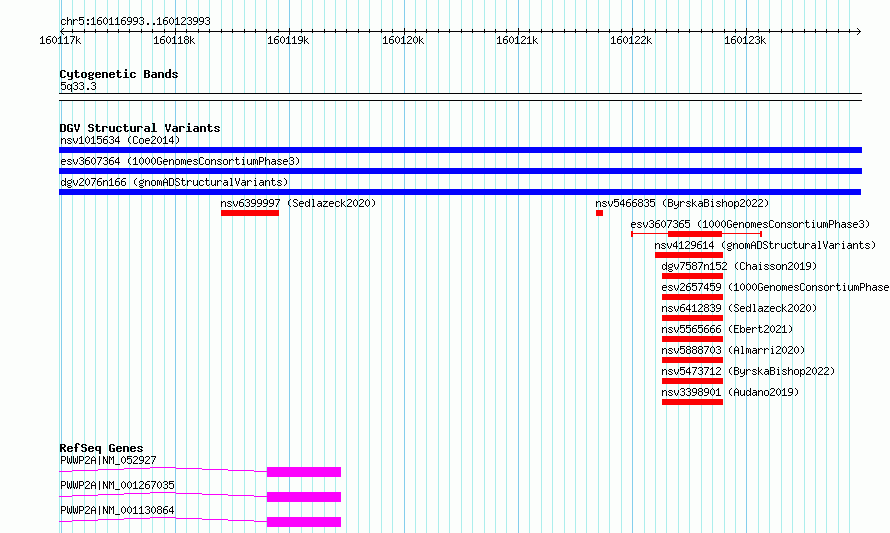The image size is (890, 533).
Task: Select the esv3607364 blue structural variant bar
Action: pos(460,171)
